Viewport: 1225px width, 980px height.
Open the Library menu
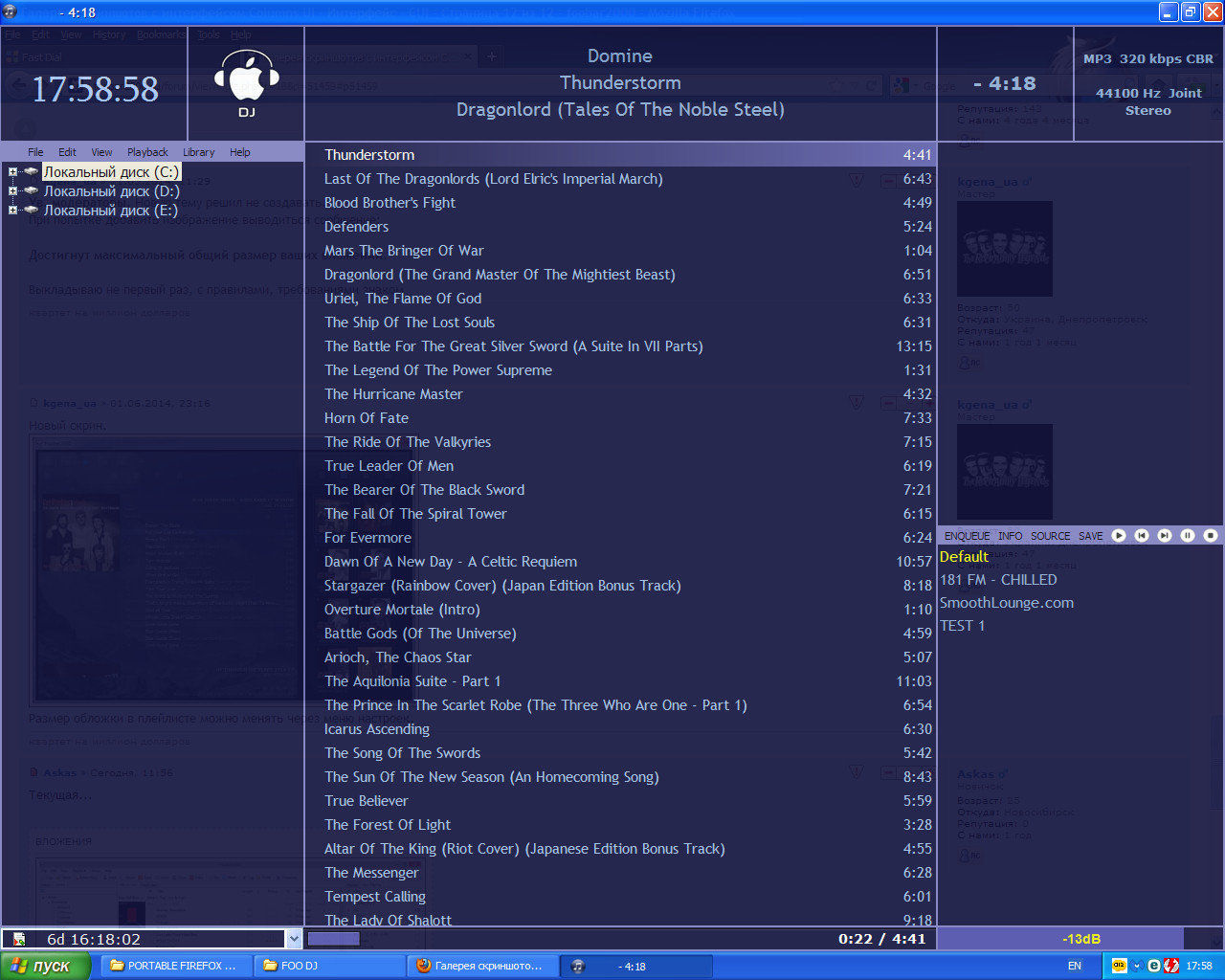[x=198, y=152]
